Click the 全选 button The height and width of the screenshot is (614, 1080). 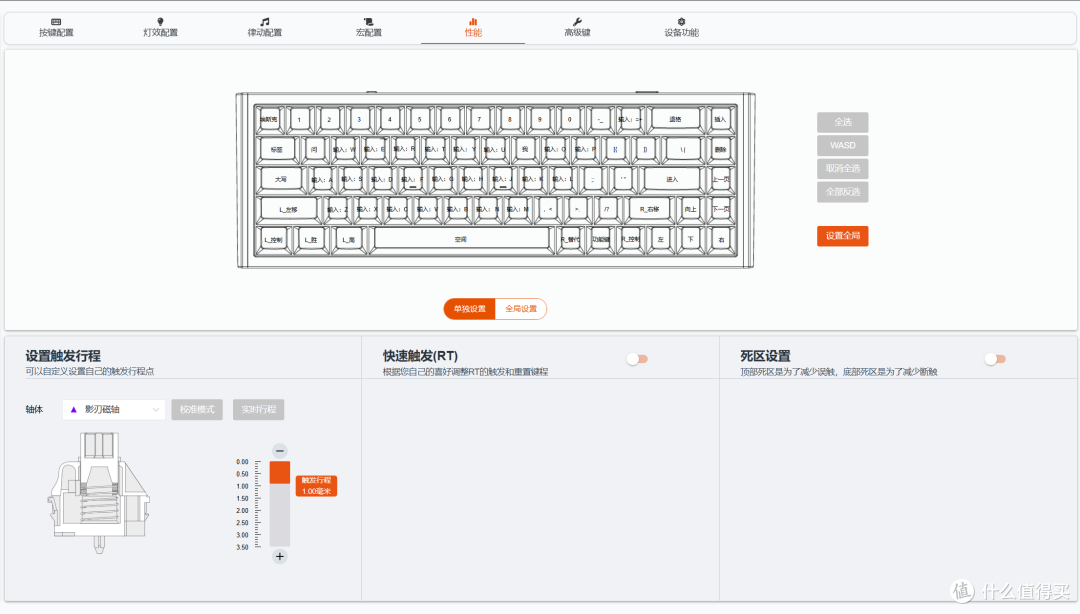(x=842, y=122)
